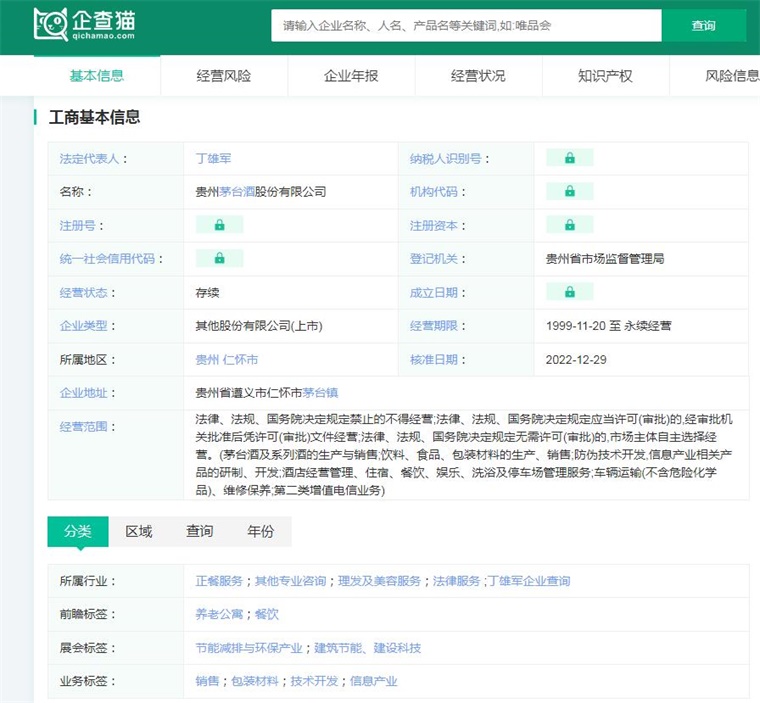The height and width of the screenshot is (703, 760).
Task: Switch to the 经营风险 tab
Action: 224,76
